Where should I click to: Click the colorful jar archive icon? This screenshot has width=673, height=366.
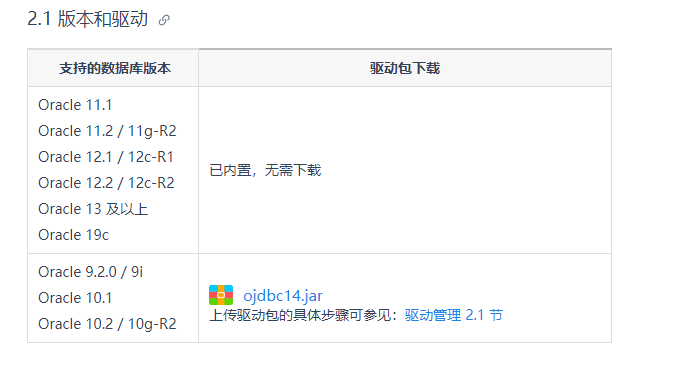221,295
